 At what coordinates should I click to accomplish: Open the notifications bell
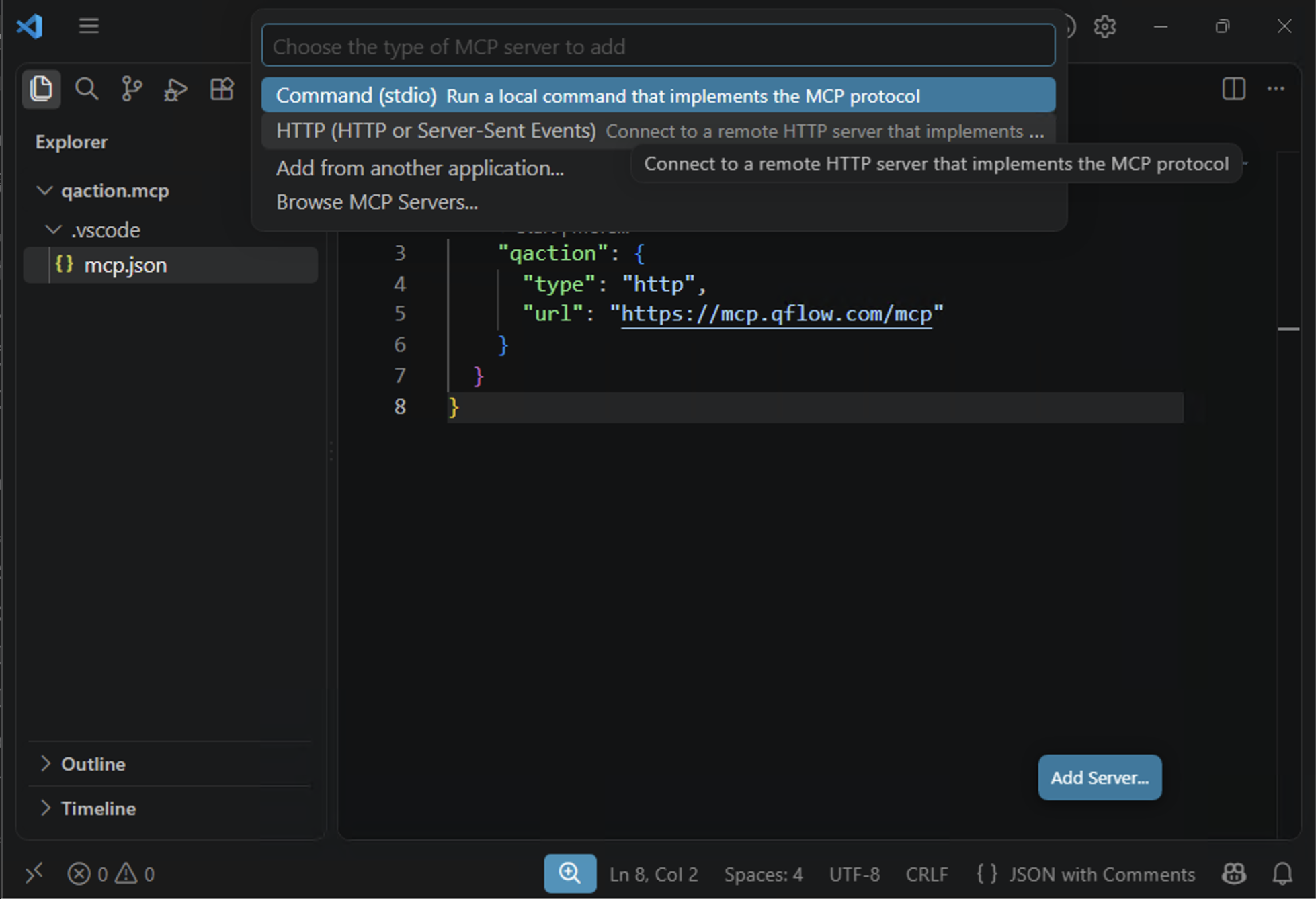[x=1282, y=873]
